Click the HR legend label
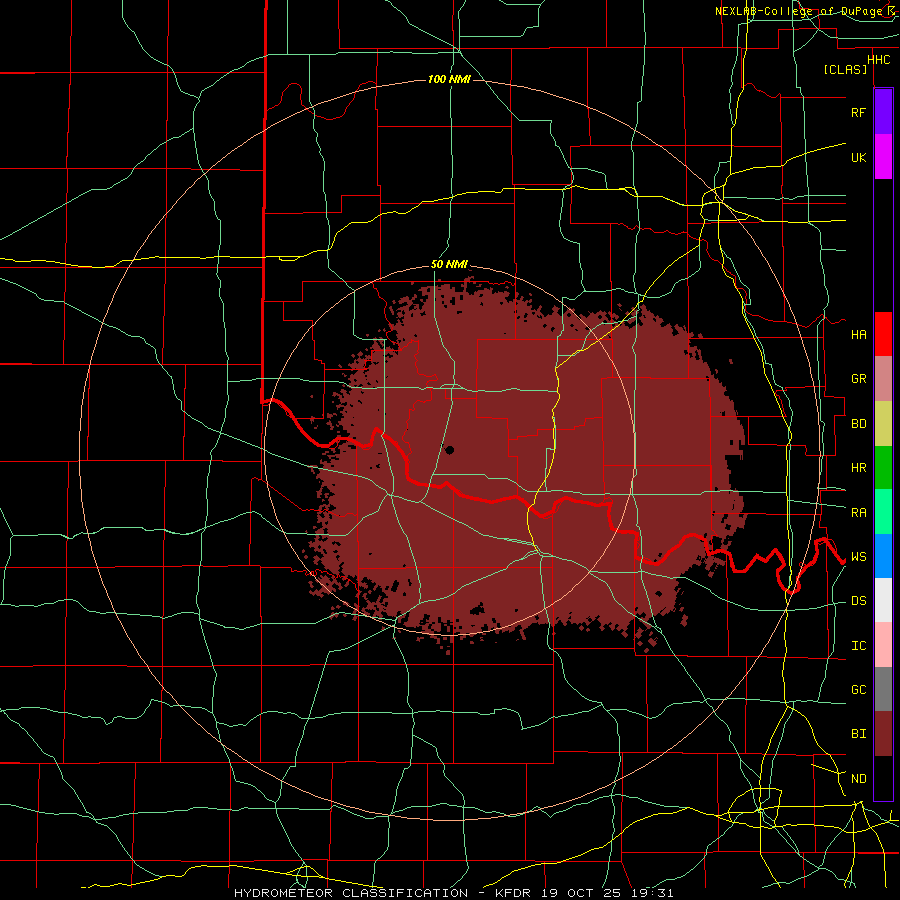Screen dimensions: 900x900 858,468
